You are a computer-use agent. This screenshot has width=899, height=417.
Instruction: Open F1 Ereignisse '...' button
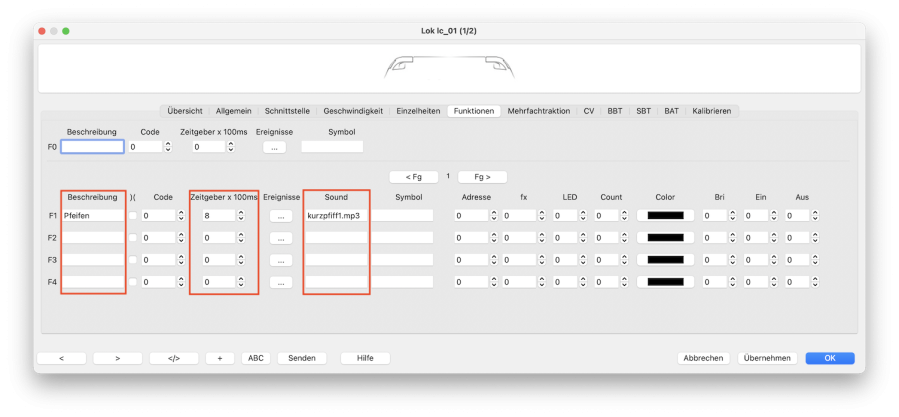click(281, 215)
